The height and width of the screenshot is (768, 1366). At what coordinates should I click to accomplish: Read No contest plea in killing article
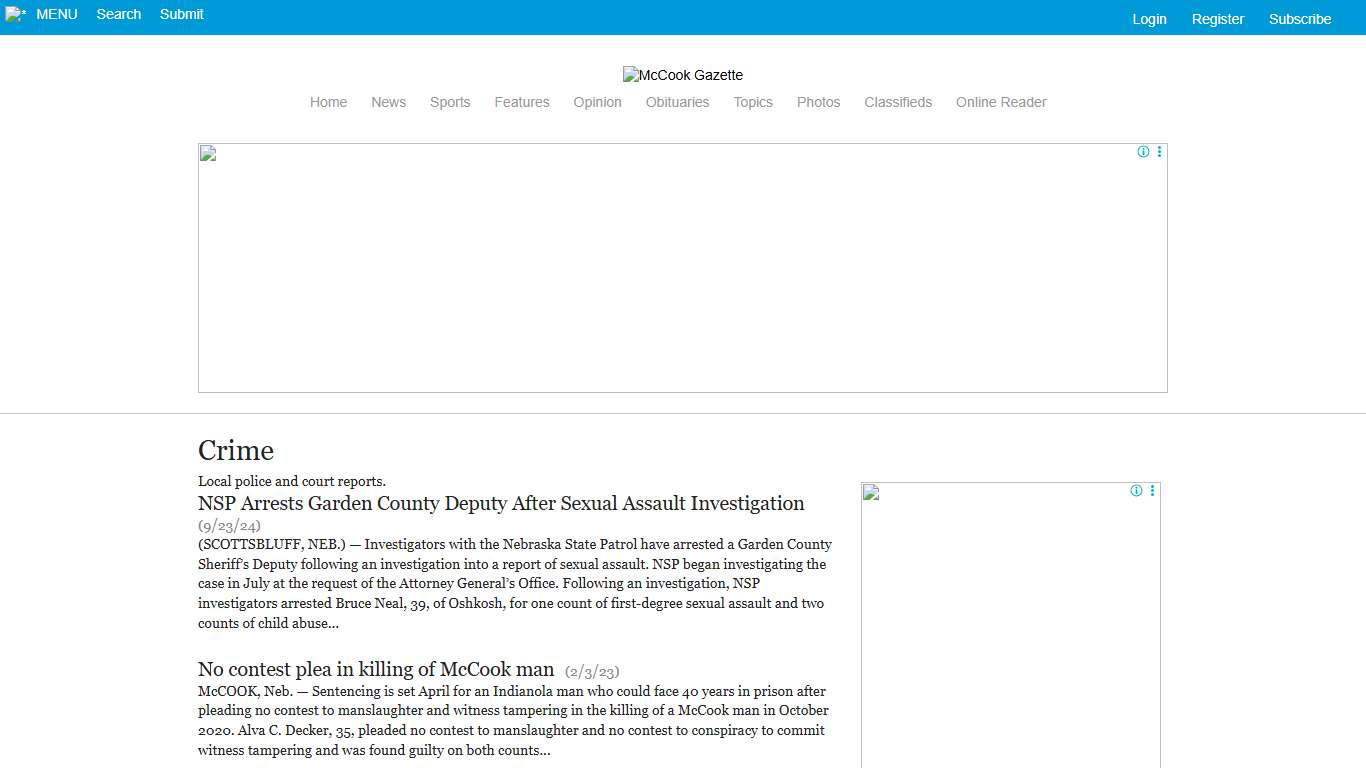pos(376,669)
